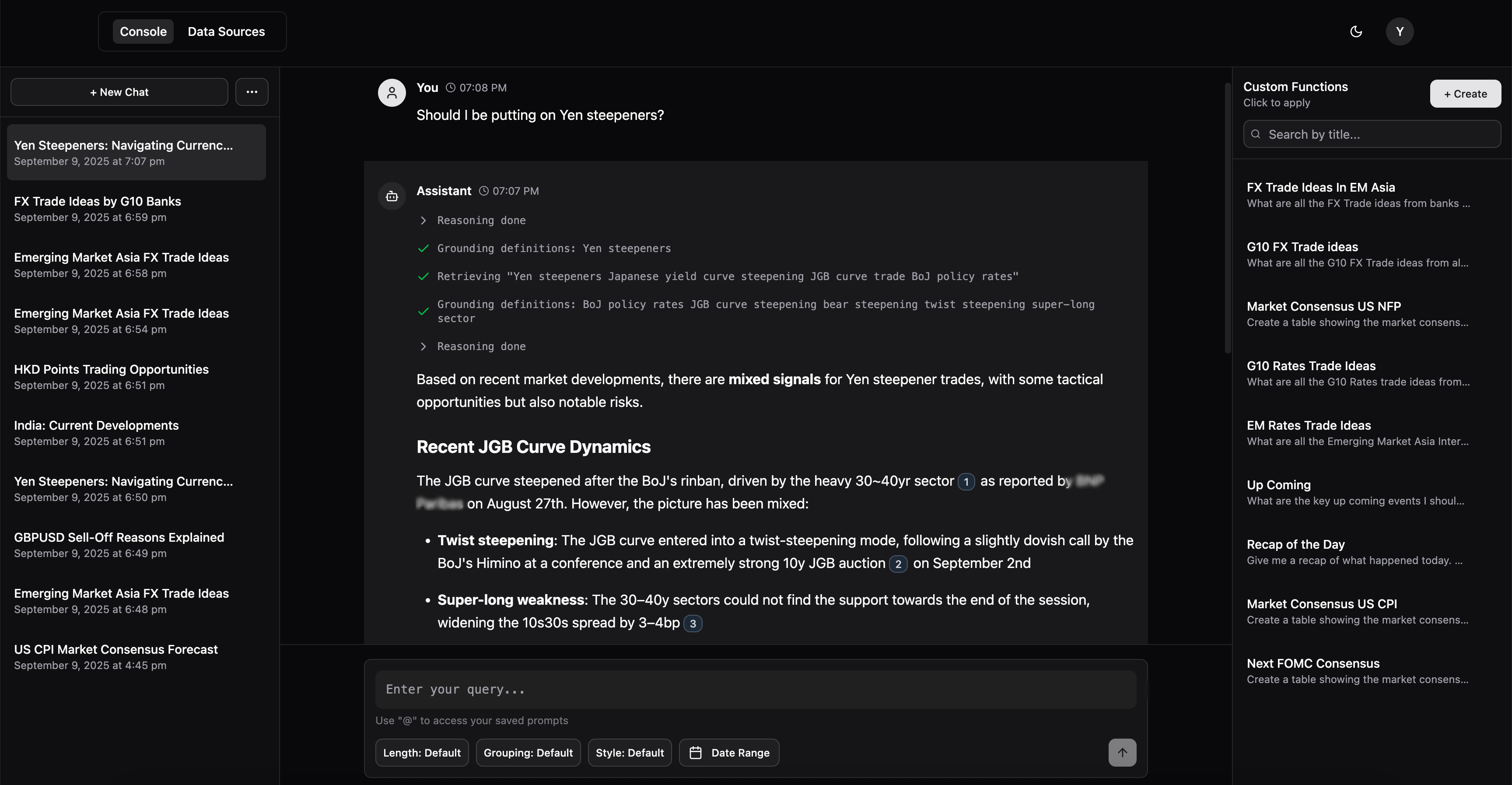Switch to the Console tab
The image size is (1512, 785).
click(143, 31)
